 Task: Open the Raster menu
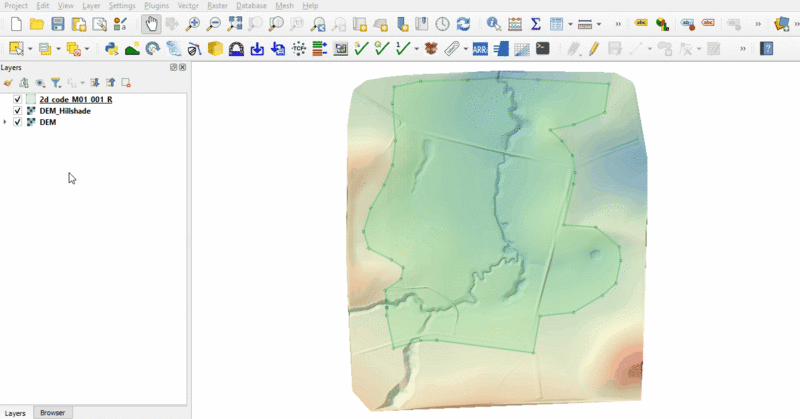coord(217,6)
